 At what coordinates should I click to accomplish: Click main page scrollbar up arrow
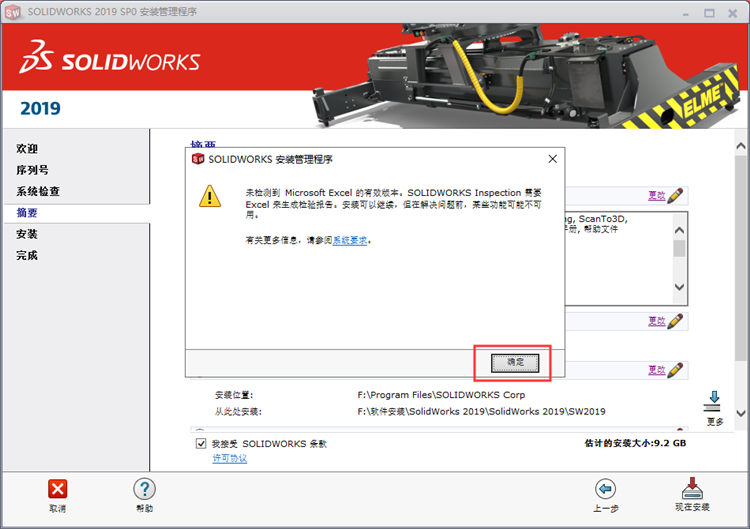[x=740, y=146]
